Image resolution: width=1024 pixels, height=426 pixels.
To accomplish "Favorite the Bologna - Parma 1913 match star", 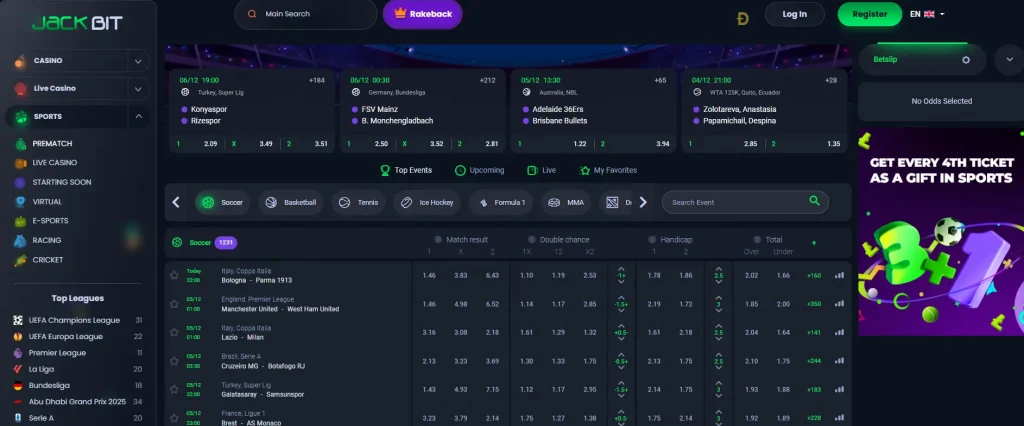I will pyautogui.click(x=174, y=275).
